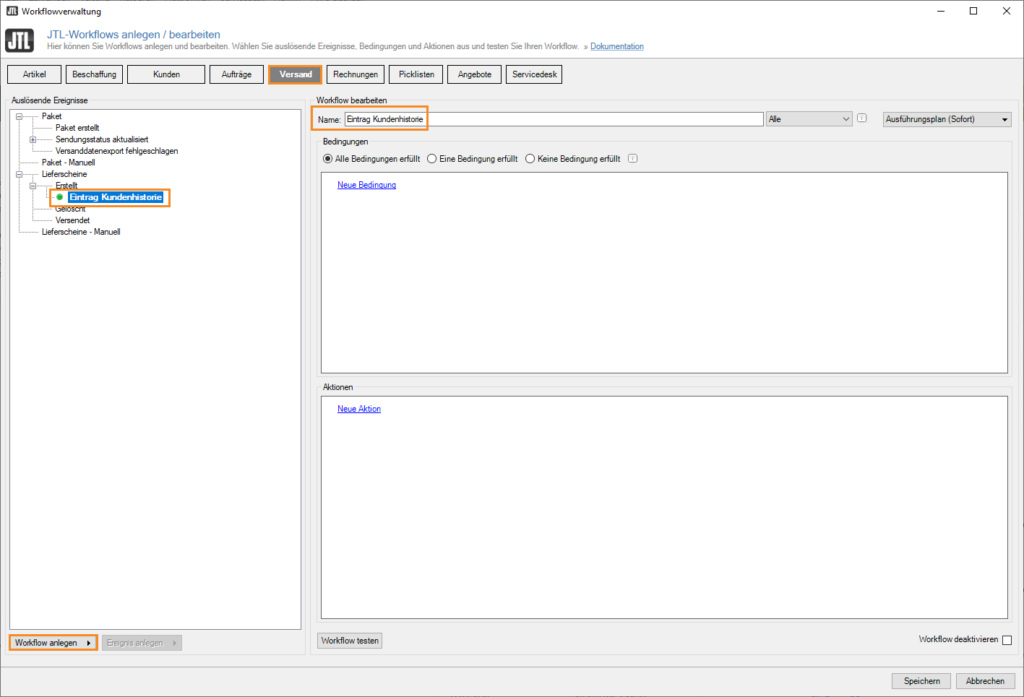Expand the Sendungsstatus aktualisiert tree node

34,138
